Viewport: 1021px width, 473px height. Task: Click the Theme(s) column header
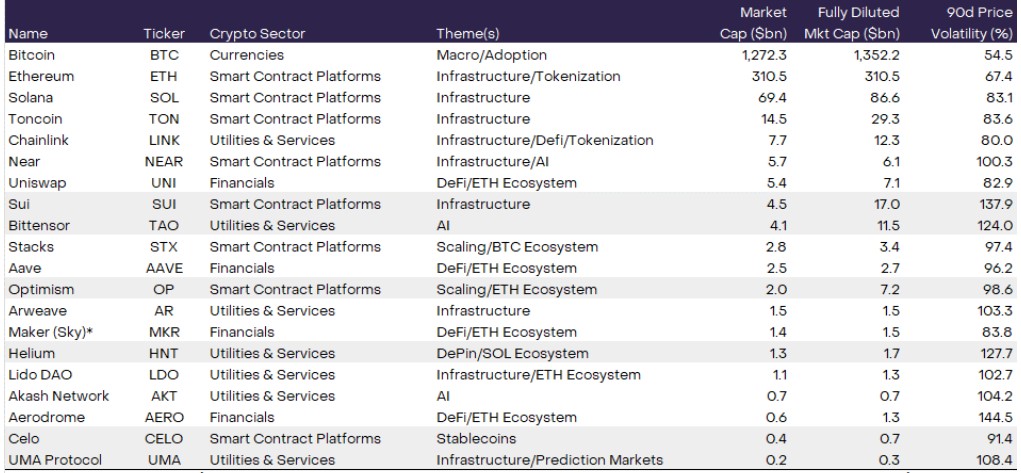click(x=469, y=34)
